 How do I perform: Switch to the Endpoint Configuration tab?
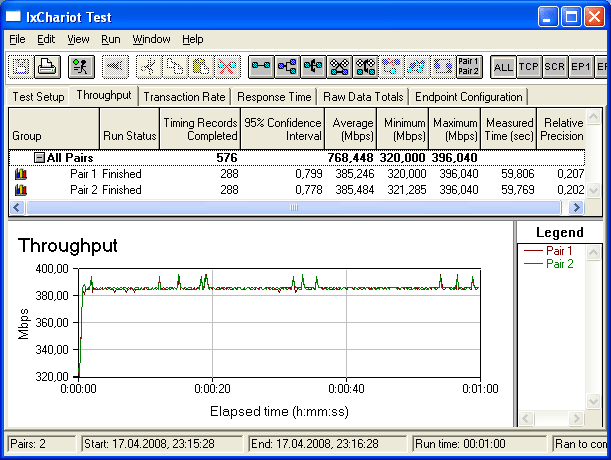click(x=468, y=97)
